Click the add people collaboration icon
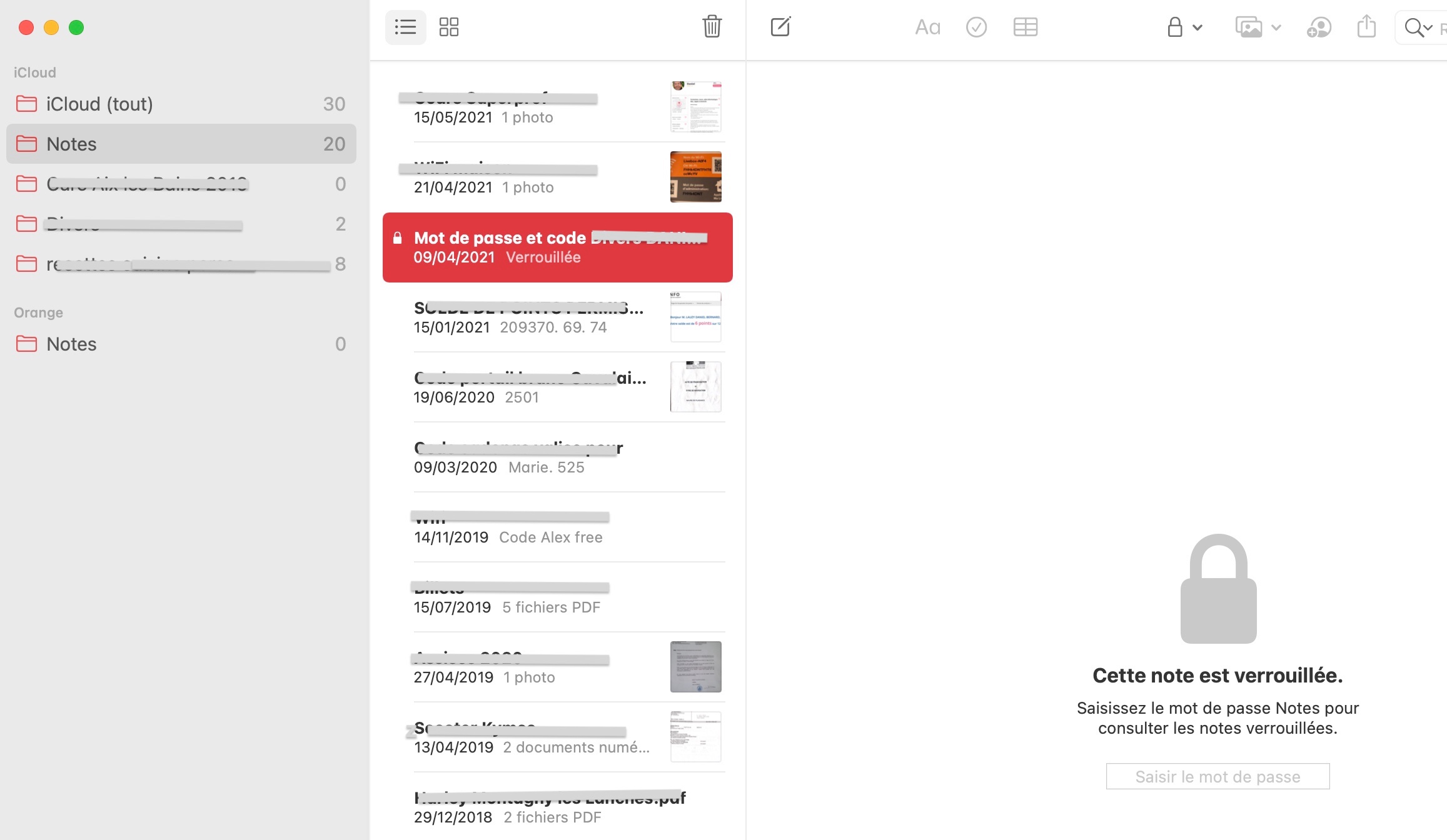1447x840 pixels. [x=1318, y=27]
